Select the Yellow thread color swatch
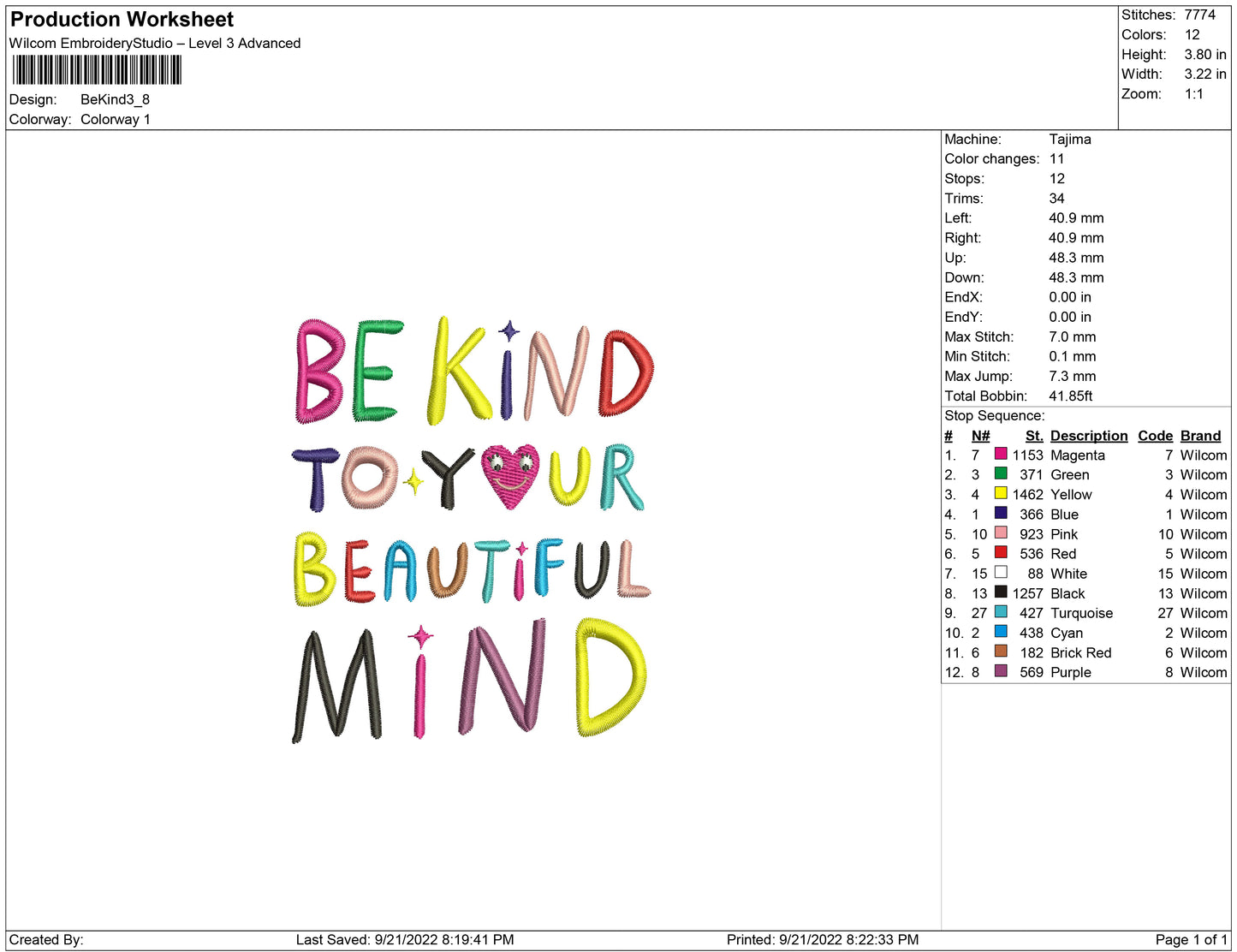The height and width of the screenshot is (952, 1237). click(x=1001, y=493)
